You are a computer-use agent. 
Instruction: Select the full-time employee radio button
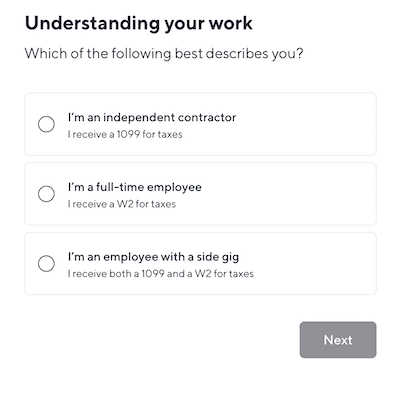click(46, 194)
